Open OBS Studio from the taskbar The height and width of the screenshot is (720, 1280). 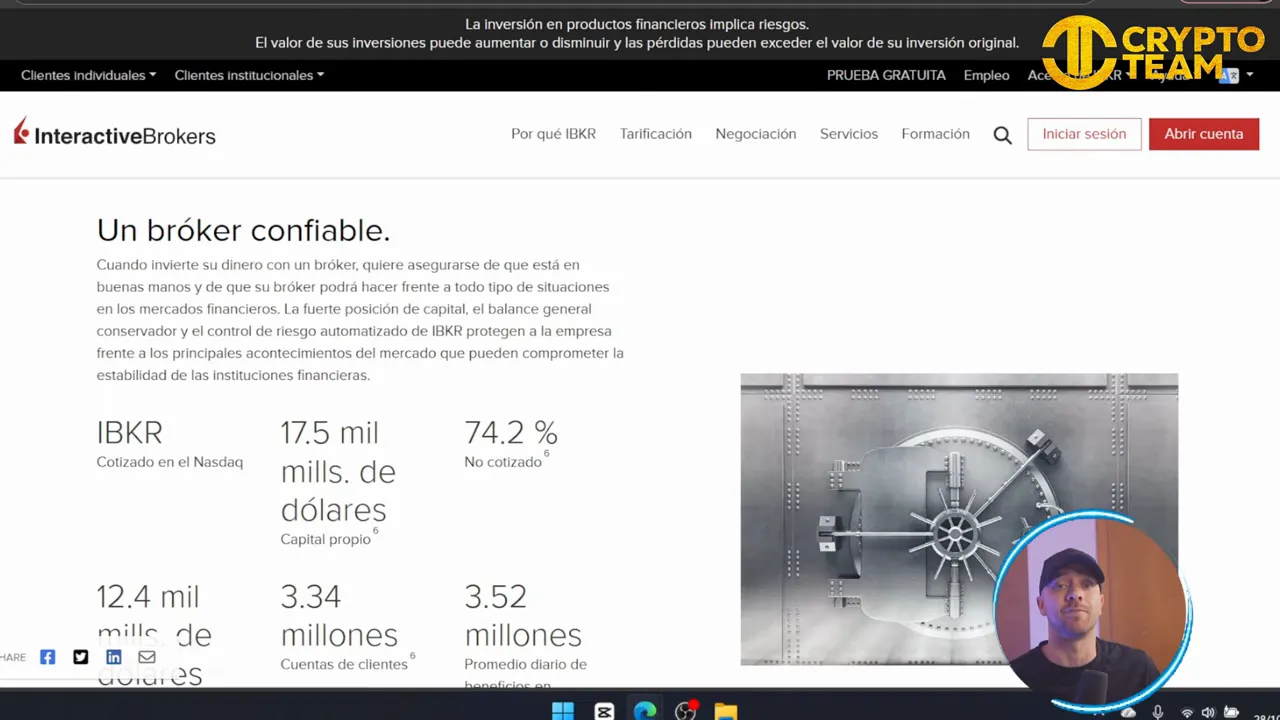coord(686,711)
